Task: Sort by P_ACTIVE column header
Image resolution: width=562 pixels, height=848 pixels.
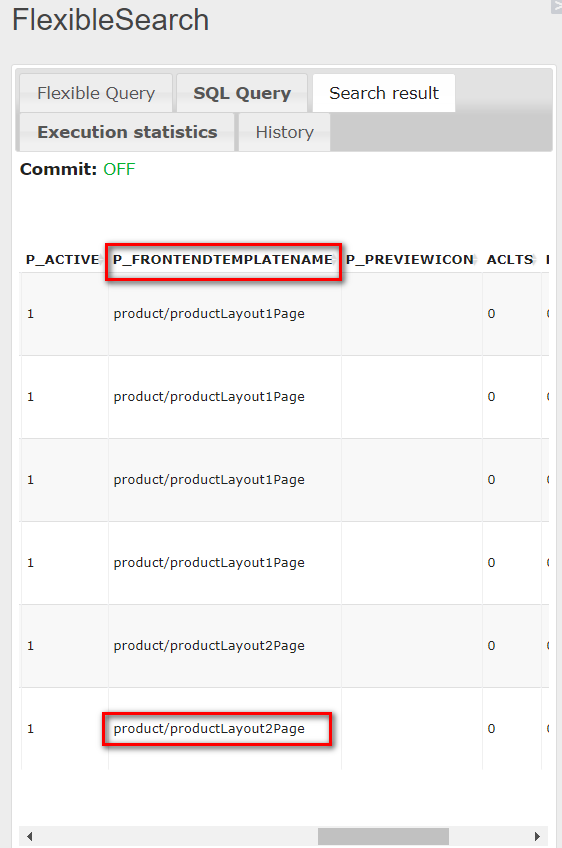Action: 62,260
